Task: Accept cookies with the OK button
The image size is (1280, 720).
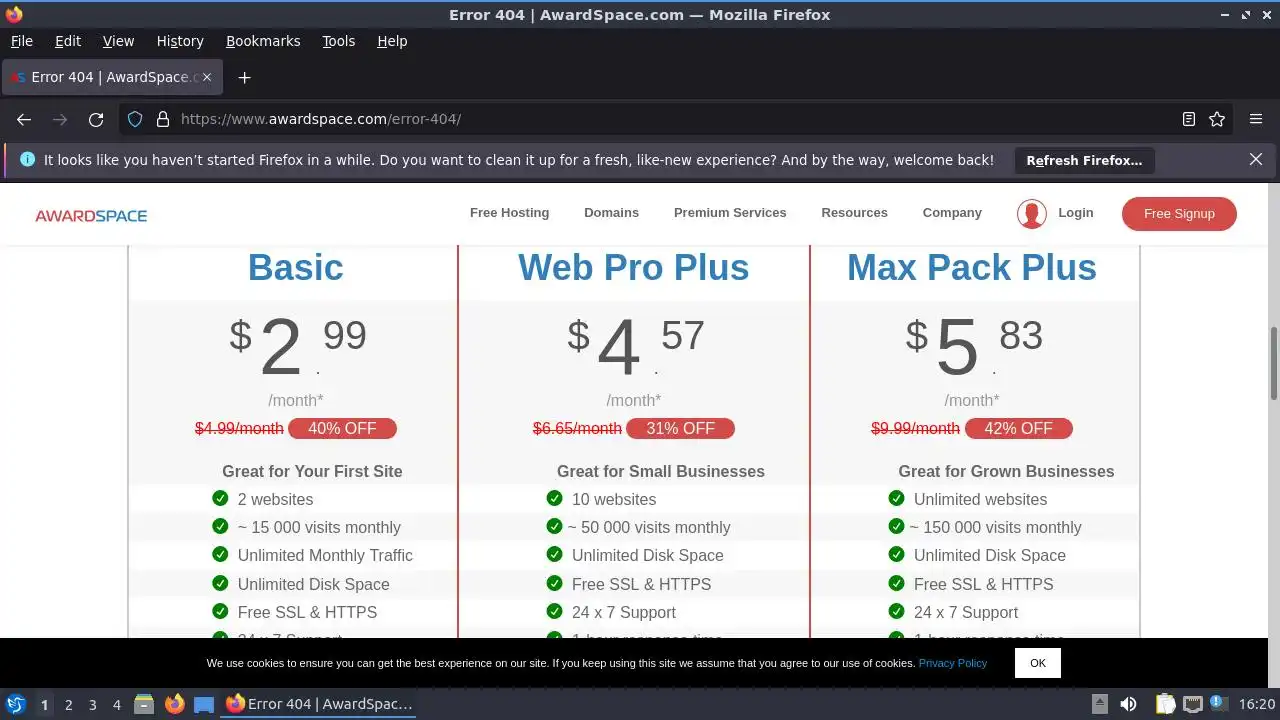Action: [x=1037, y=663]
